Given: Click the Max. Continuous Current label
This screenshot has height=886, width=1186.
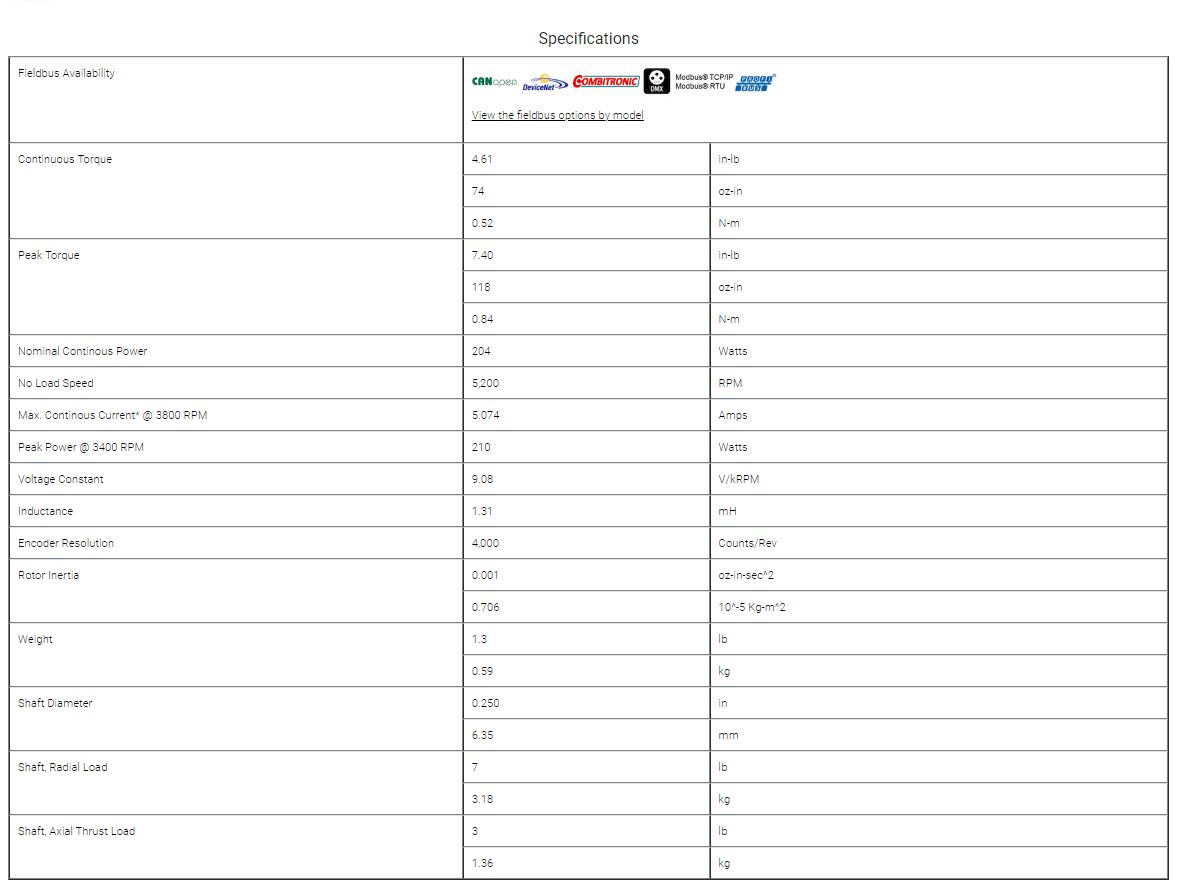Looking at the screenshot, I should pos(112,415).
